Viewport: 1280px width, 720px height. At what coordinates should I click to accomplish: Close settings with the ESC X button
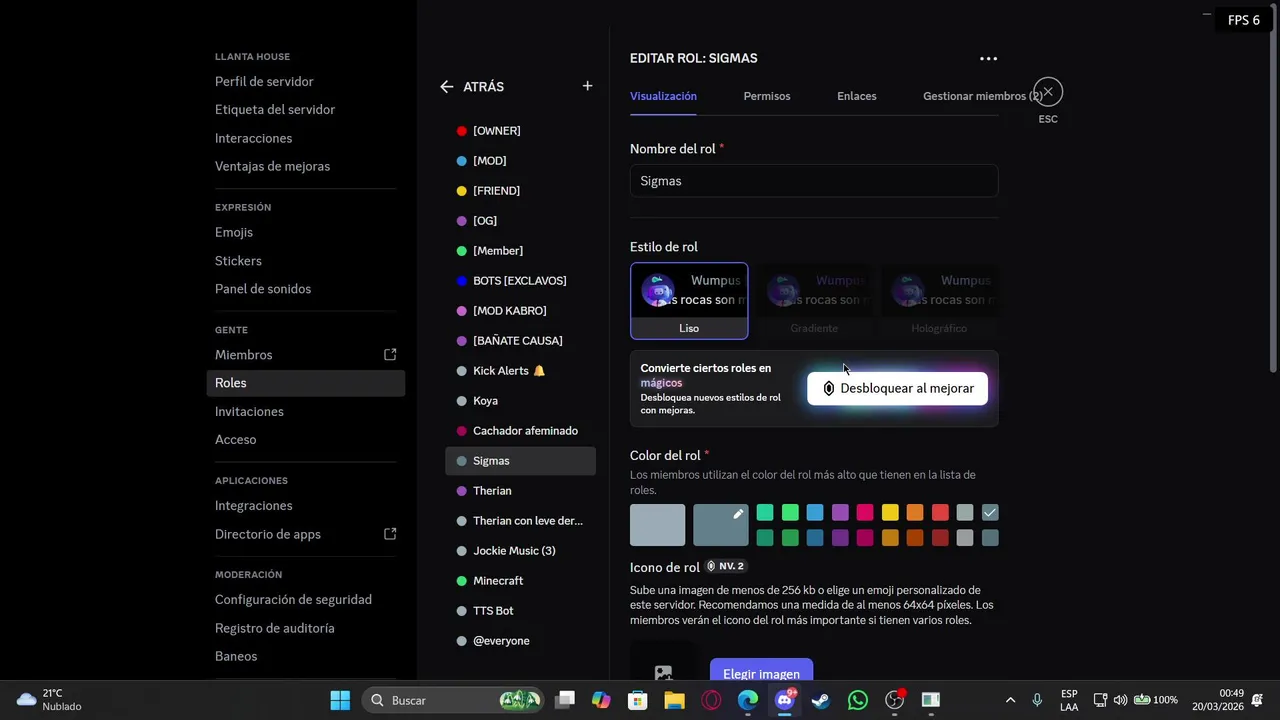[x=1048, y=92]
